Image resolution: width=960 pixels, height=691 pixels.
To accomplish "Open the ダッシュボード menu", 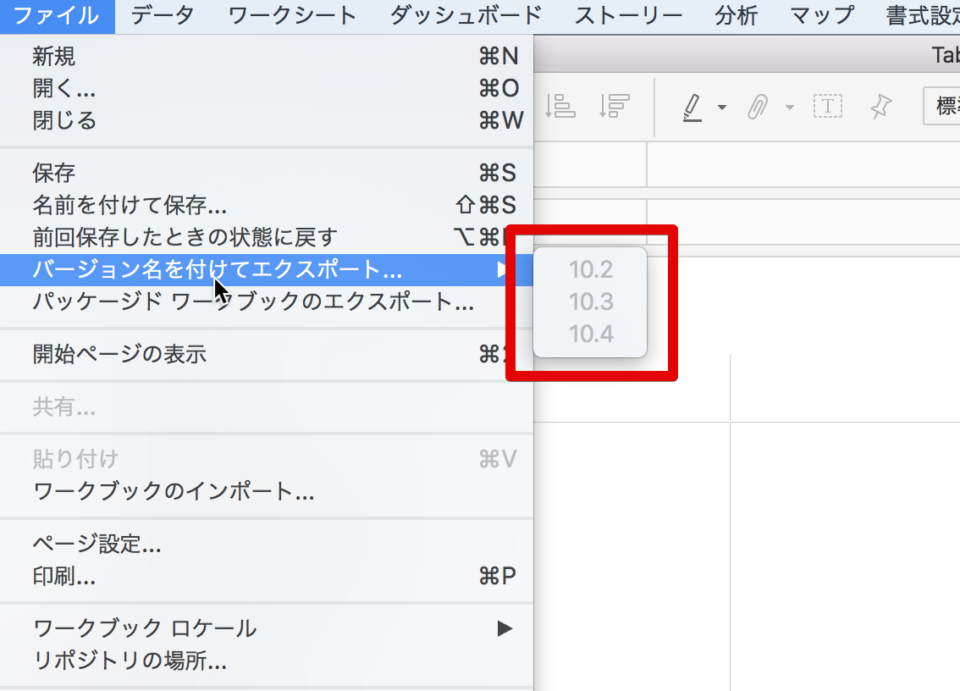I will pyautogui.click(x=466, y=15).
